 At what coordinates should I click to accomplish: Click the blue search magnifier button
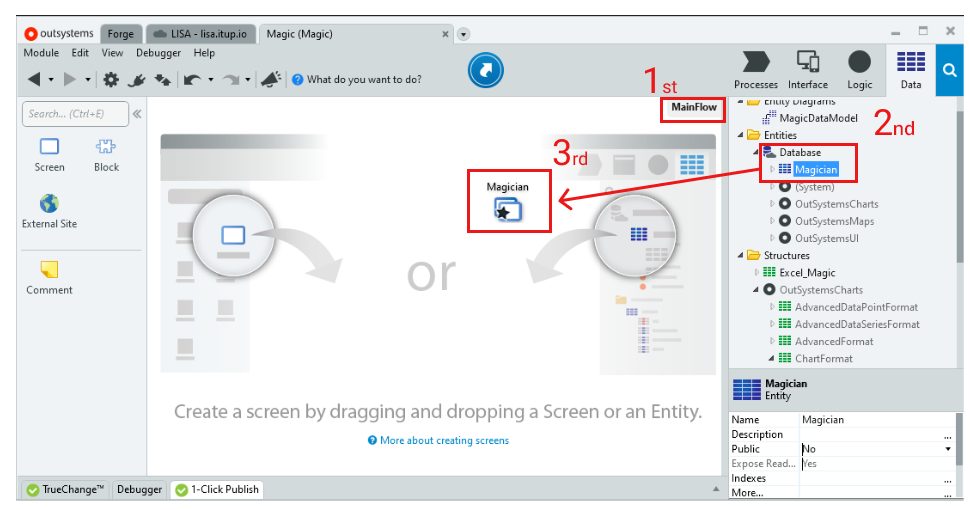point(950,70)
